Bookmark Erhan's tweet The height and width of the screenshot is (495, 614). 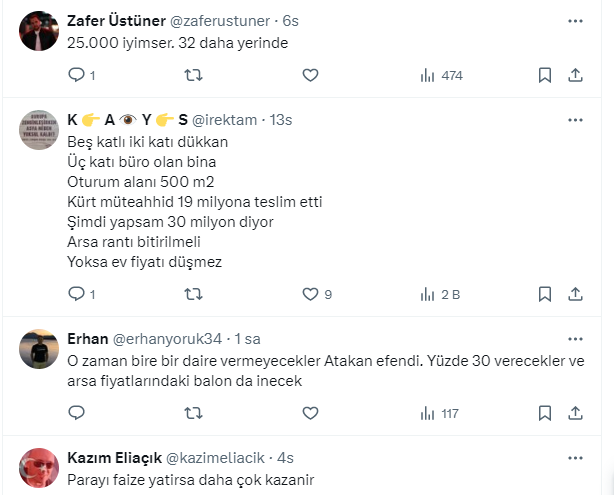point(545,413)
